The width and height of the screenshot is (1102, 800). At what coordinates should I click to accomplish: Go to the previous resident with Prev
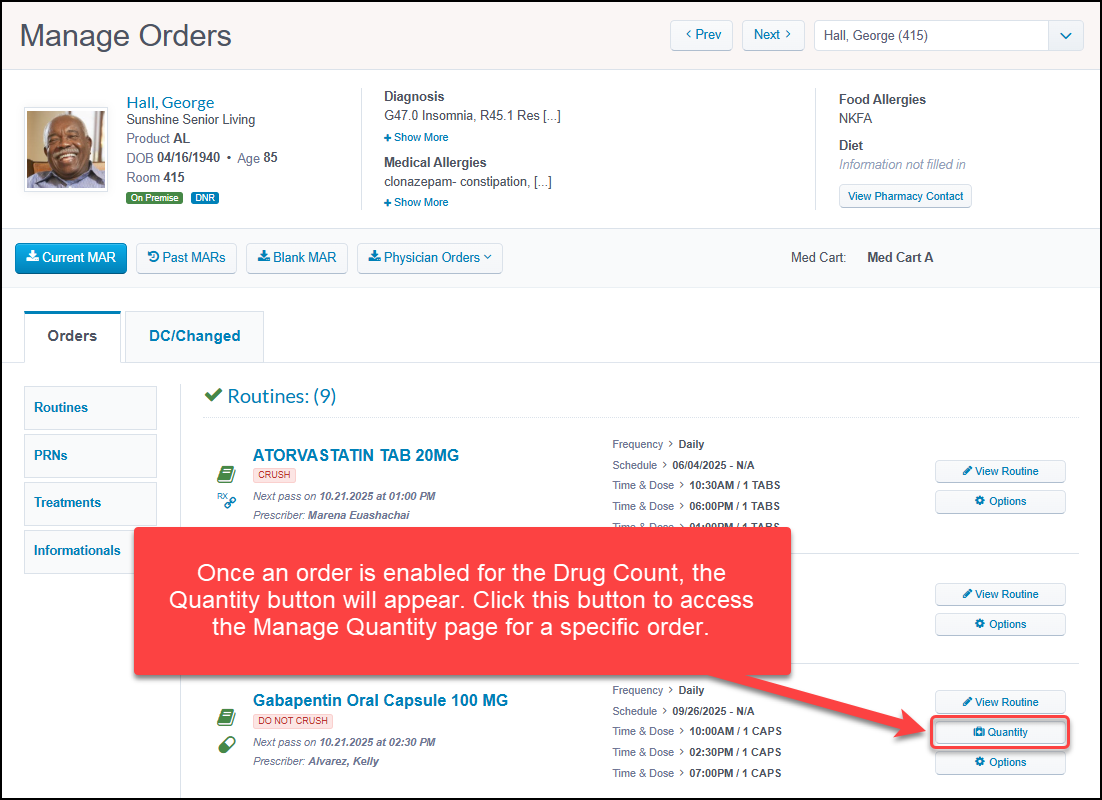pos(701,35)
